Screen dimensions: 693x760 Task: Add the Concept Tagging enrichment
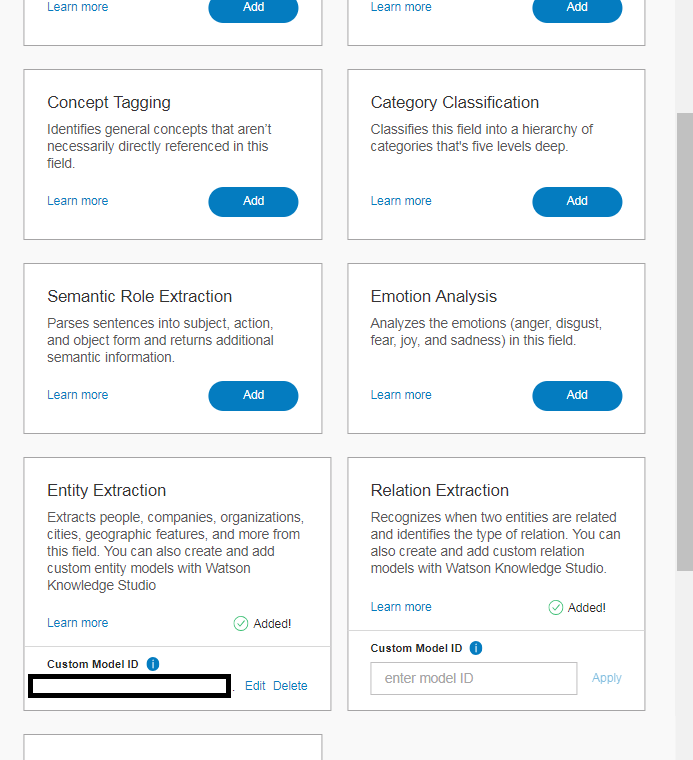point(253,201)
